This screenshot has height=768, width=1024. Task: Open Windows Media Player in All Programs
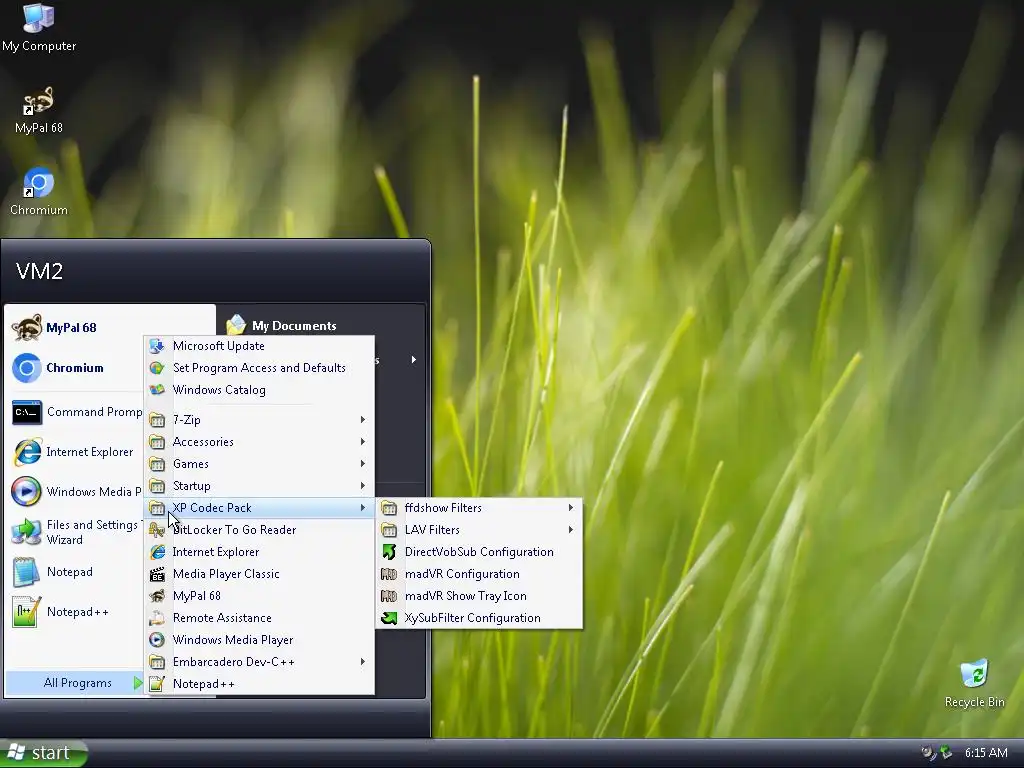[x=259, y=640]
